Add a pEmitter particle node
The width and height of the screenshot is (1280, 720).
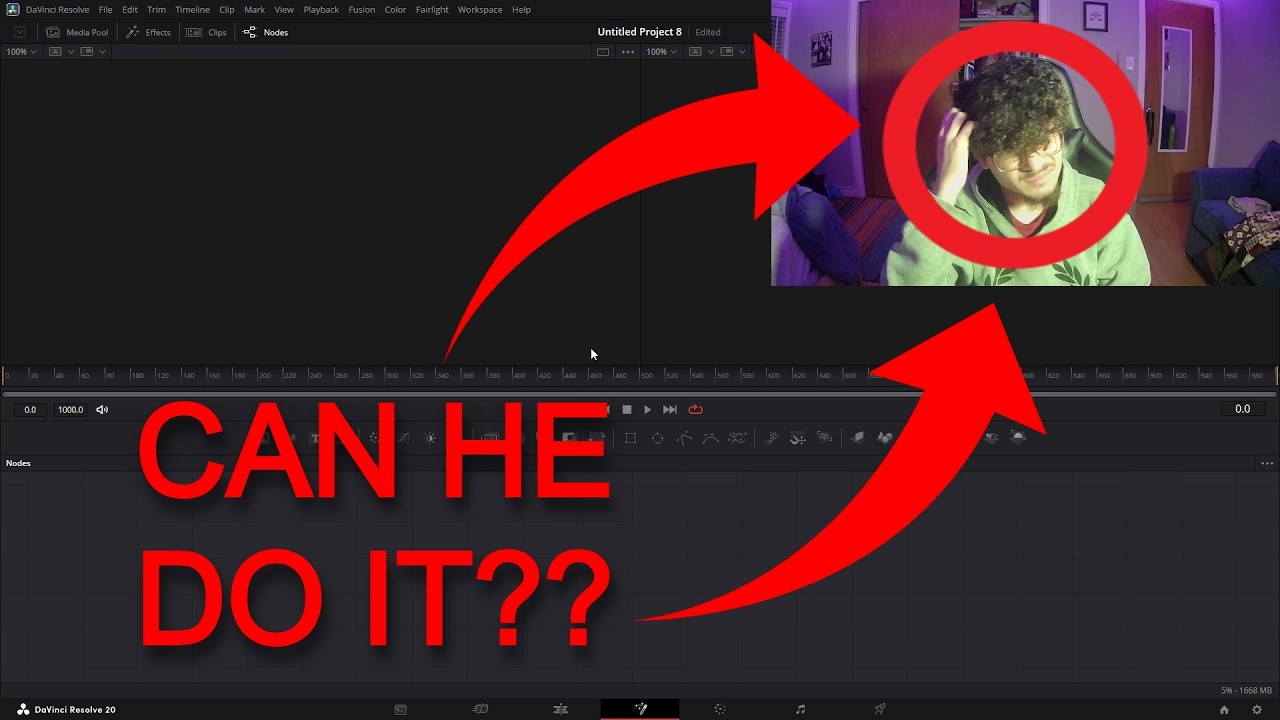[771, 438]
